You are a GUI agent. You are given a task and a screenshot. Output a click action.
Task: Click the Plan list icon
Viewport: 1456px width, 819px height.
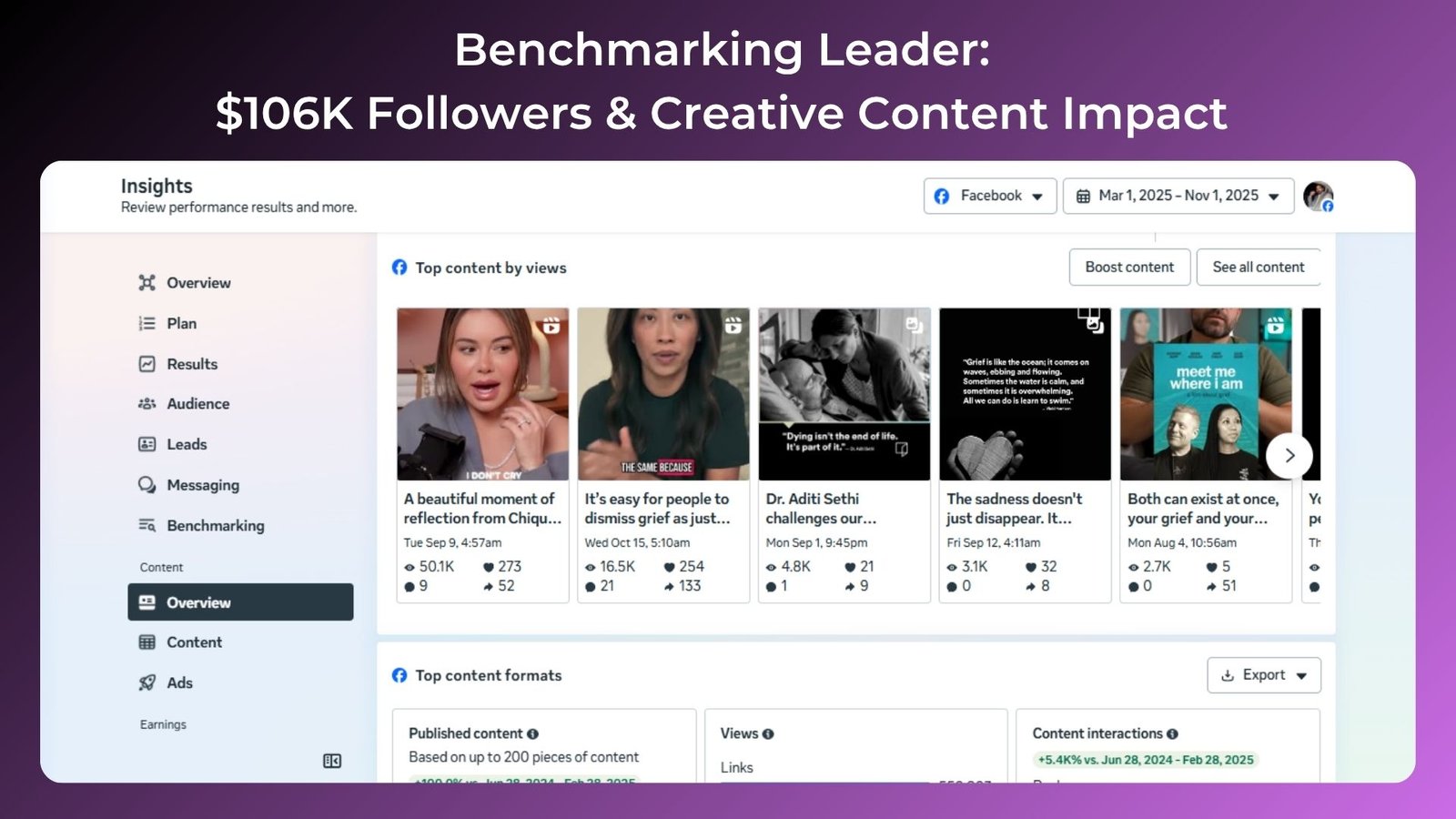147,323
